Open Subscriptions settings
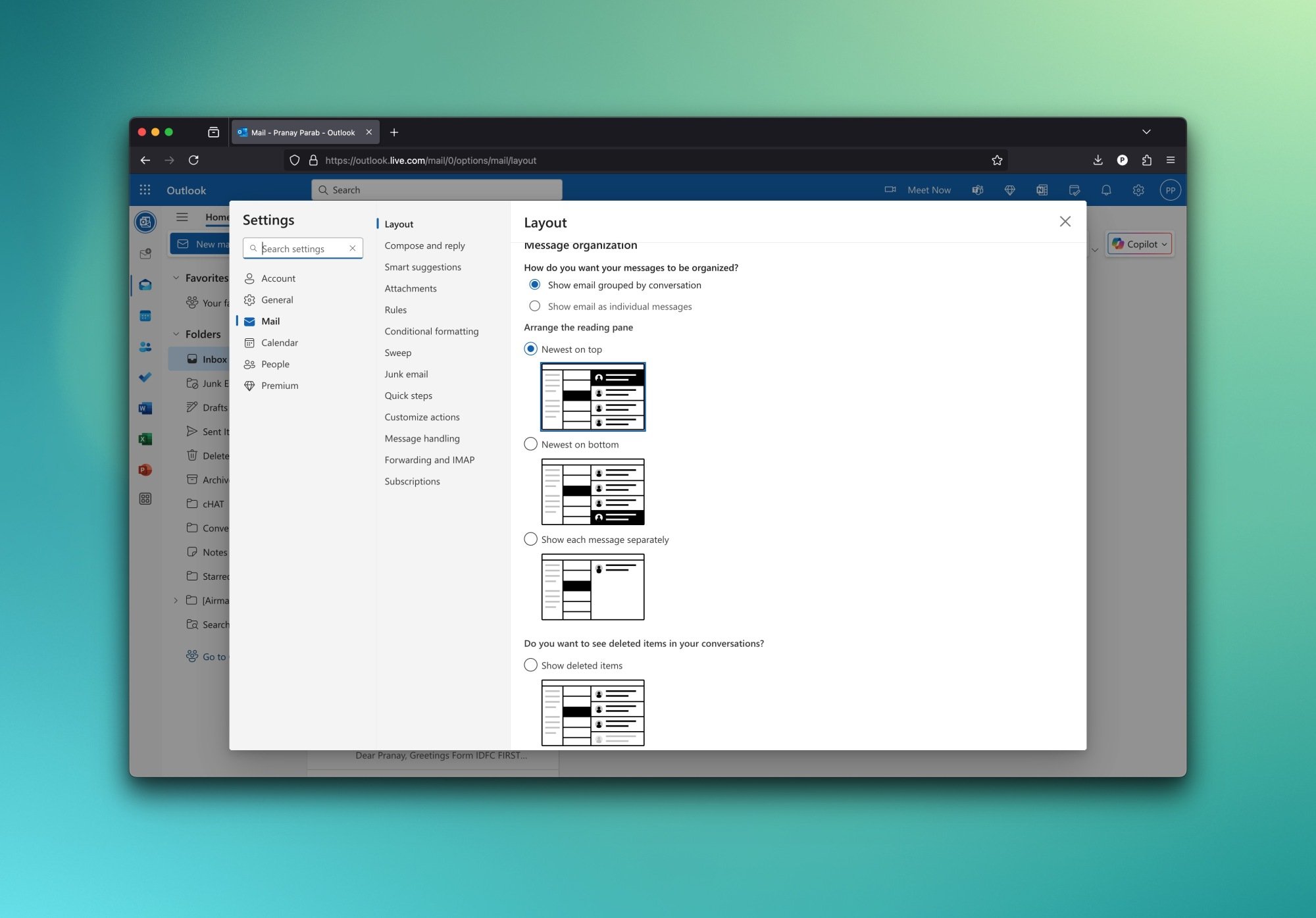Image resolution: width=1316 pixels, height=918 pixels. tap(412, 481)
